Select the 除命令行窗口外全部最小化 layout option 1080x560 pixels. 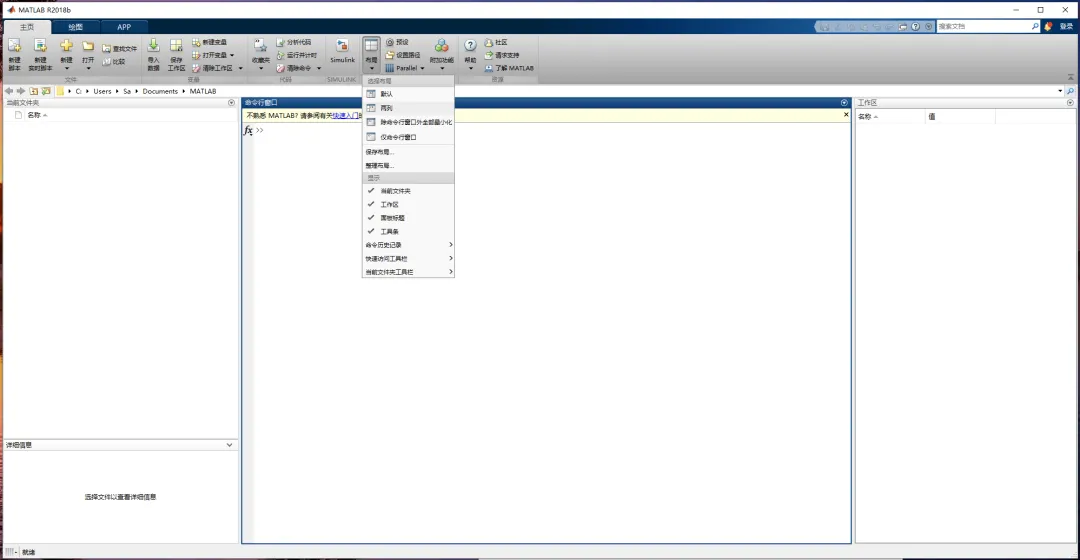coord(408,123)
